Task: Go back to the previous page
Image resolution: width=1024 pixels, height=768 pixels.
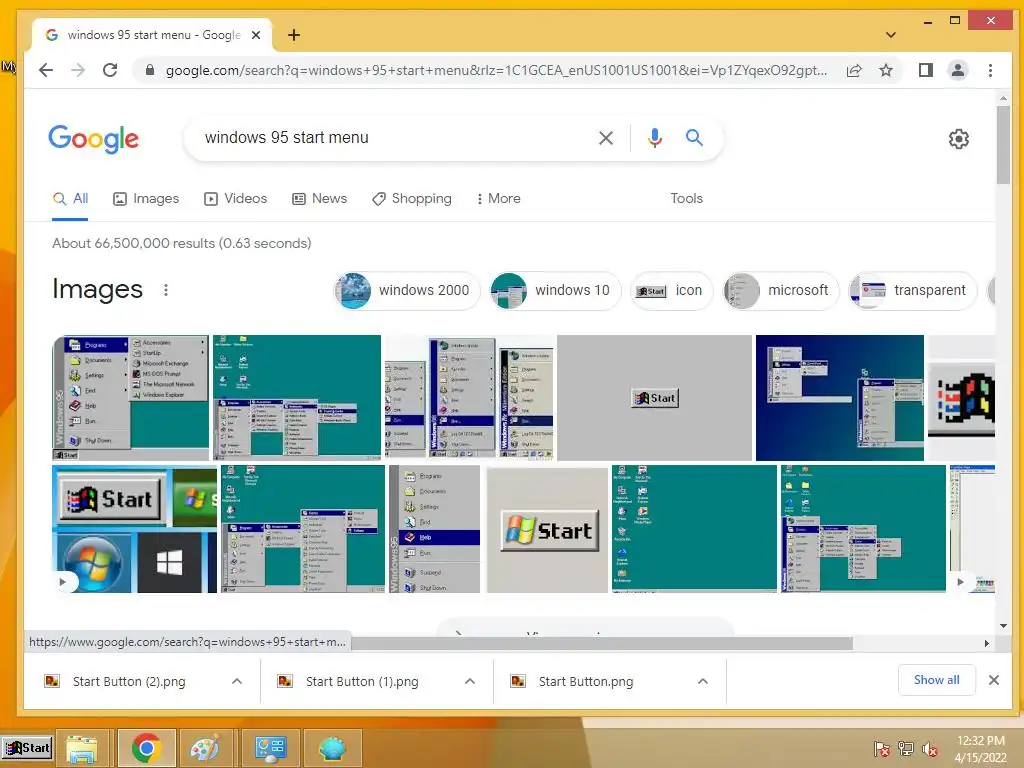Action: 46,70
